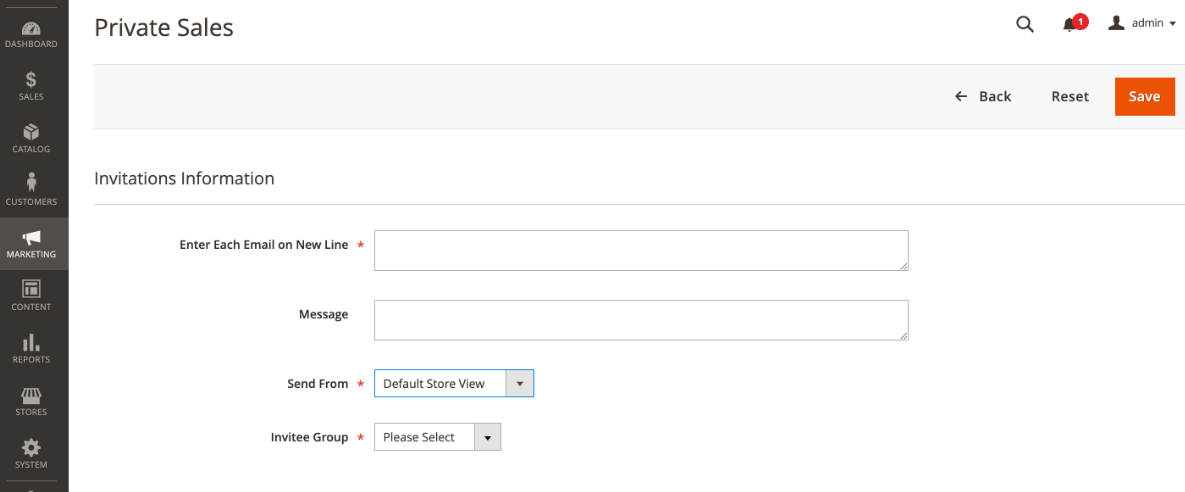
Task: Open the Customers menu in sidebar
Action: (x=31, y=190)
